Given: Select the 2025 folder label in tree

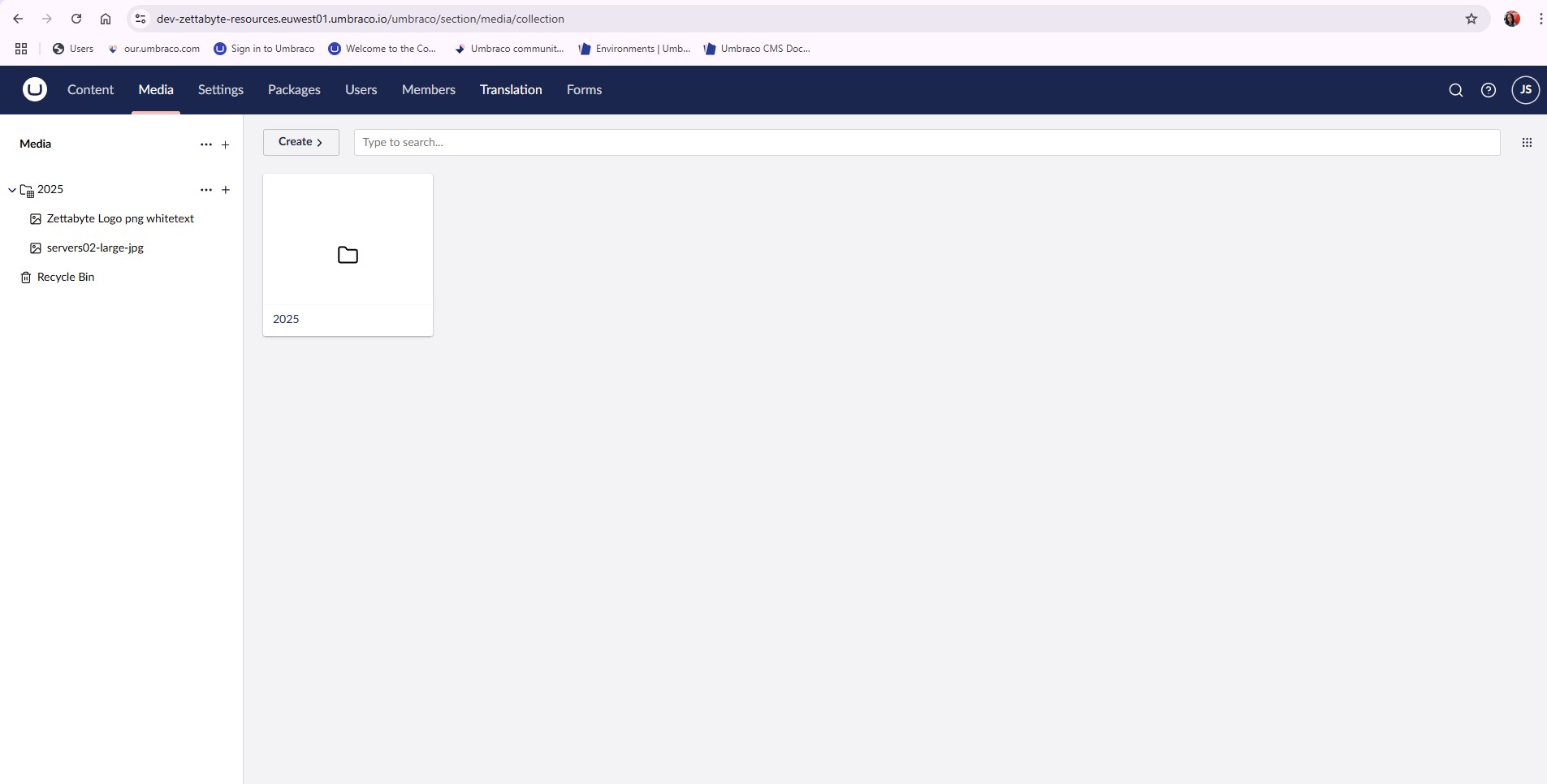Looking at the screenshot, I should click(x=50, y=190).
